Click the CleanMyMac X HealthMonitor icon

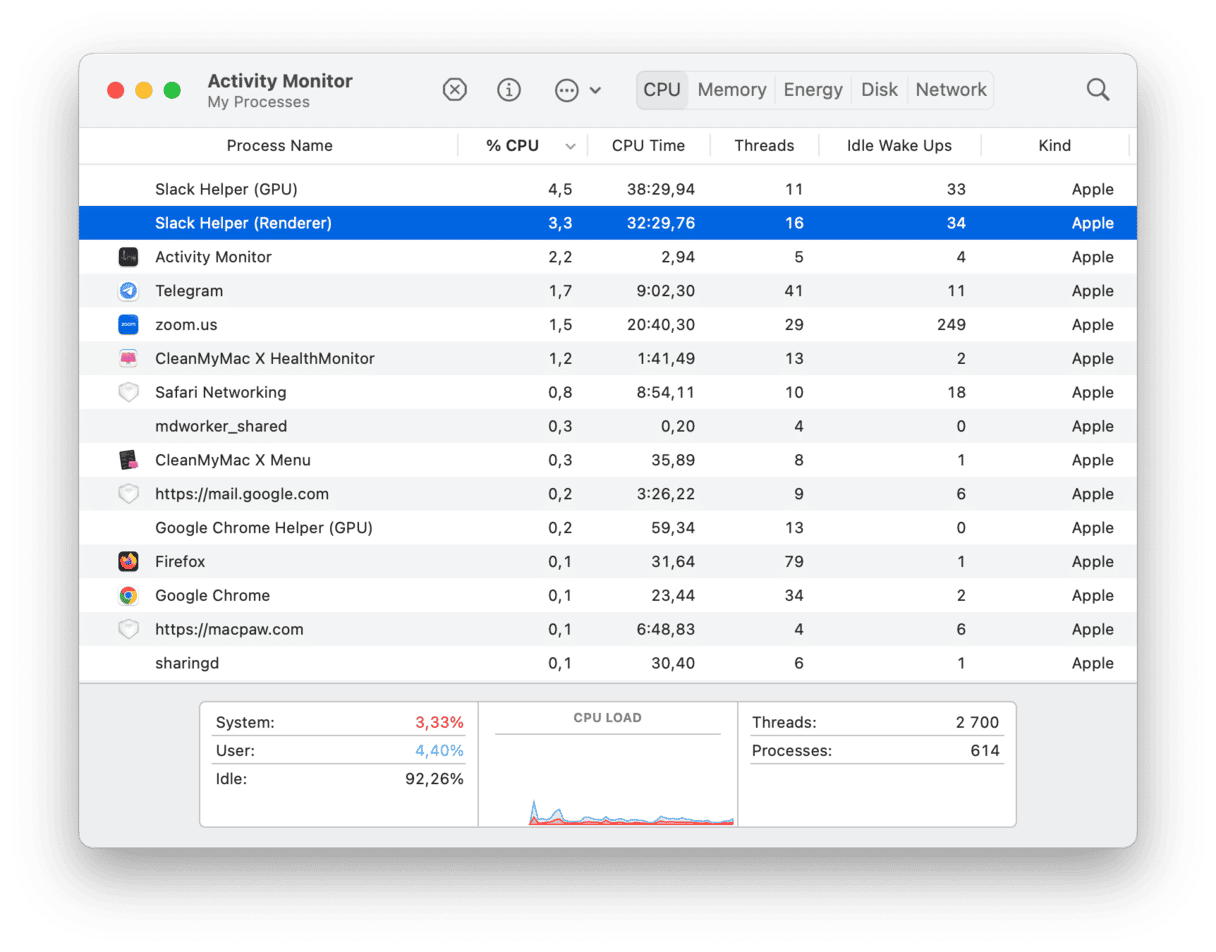[128, 359]
